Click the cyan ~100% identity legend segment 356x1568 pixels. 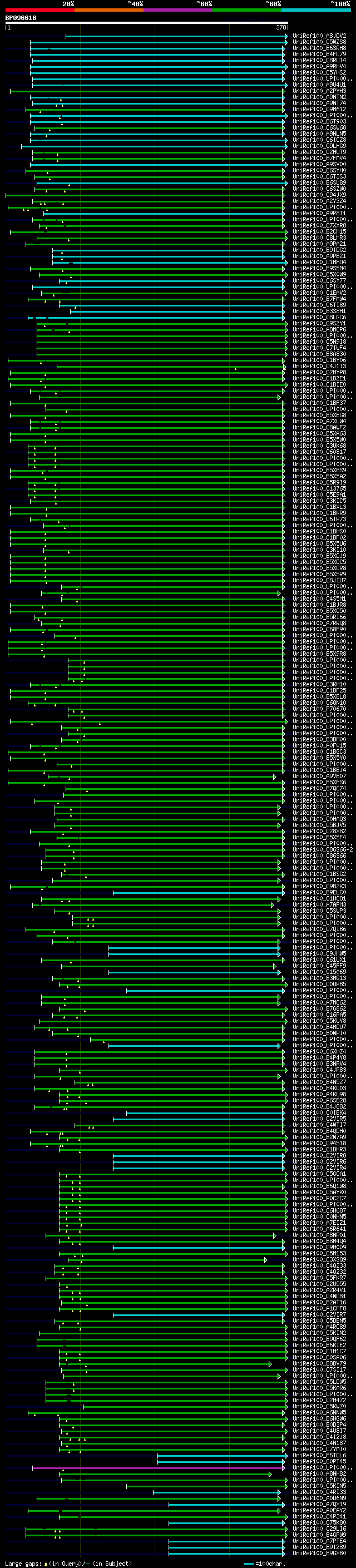tap(316, 10)
